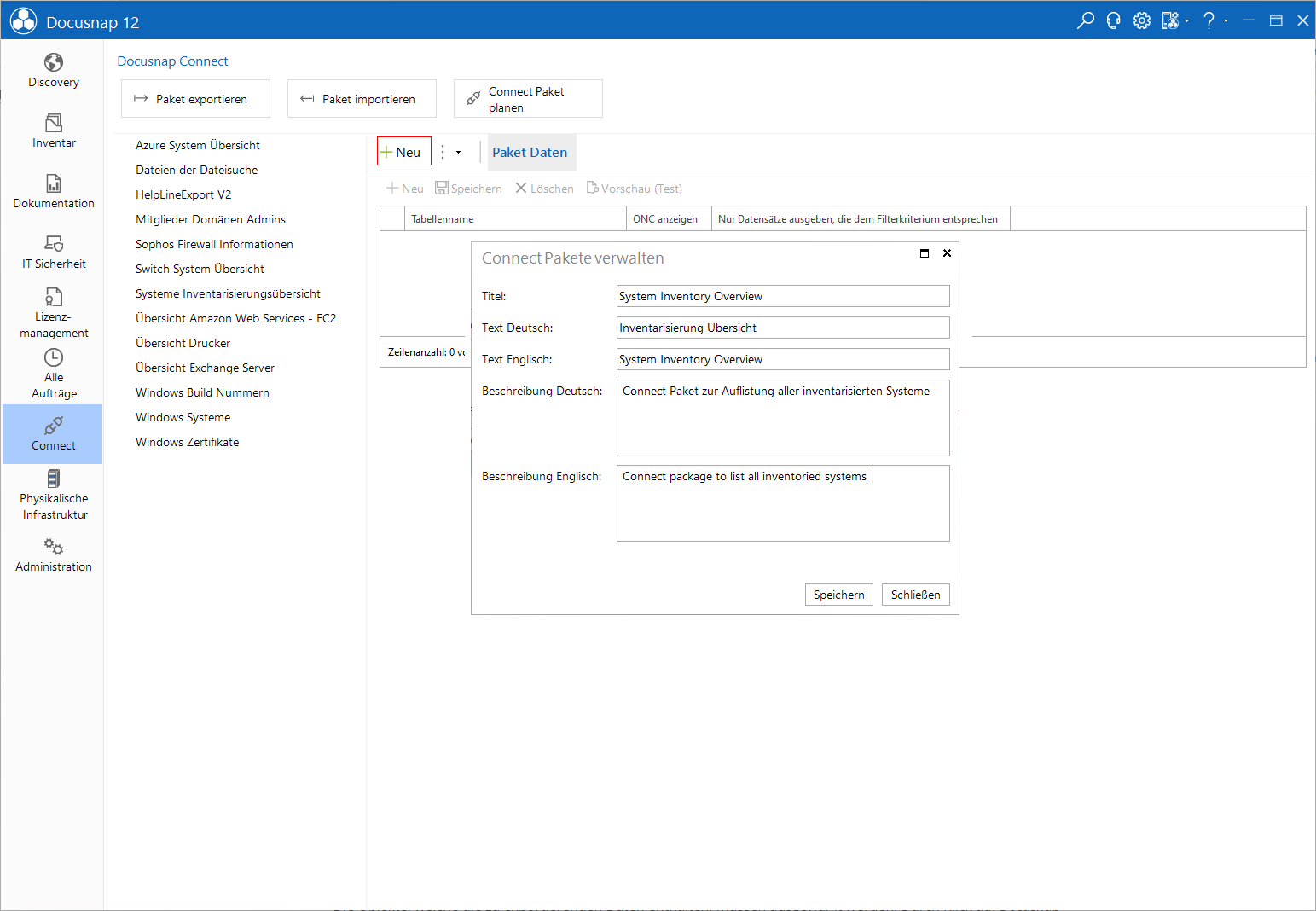Viewport: 1316px width, 911px height.
Task: Click the Tabellenname column header
Action: click(515, 219)
